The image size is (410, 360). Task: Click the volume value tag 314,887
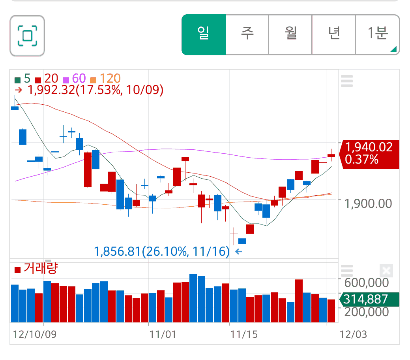click(x=369, y=299)
